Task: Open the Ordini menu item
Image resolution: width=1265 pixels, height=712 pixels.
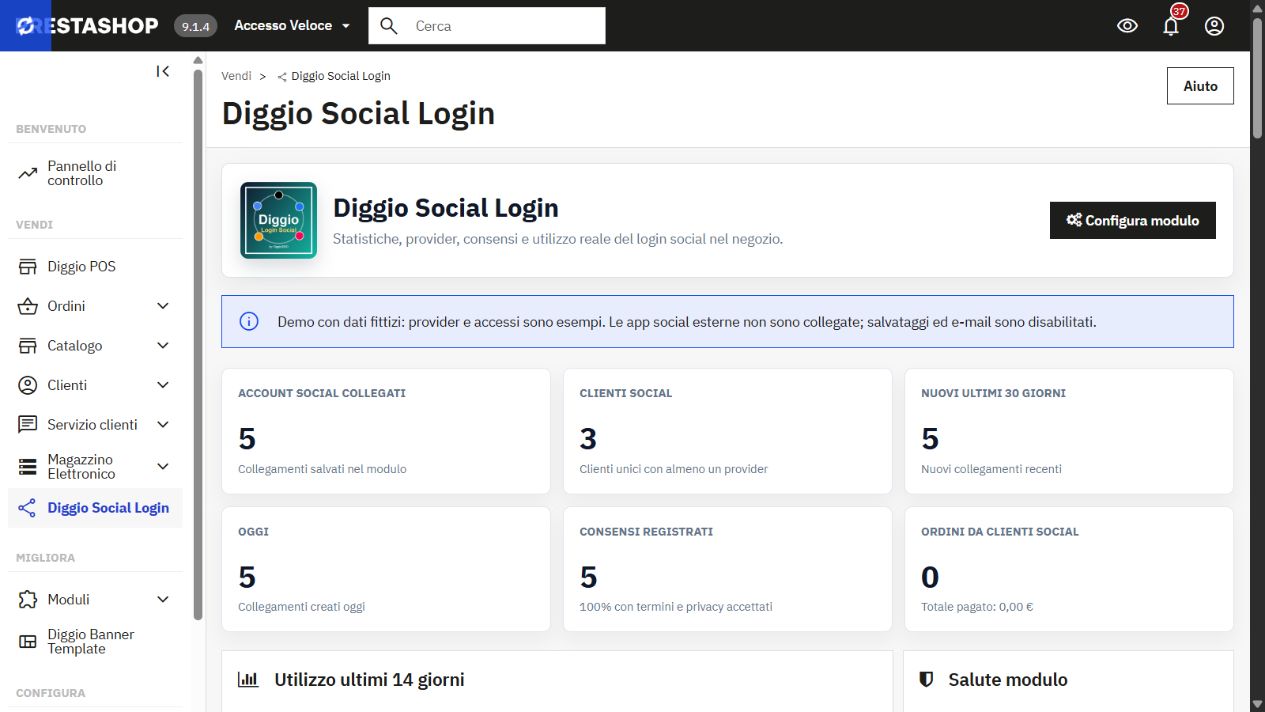Action: pos(96,306)
